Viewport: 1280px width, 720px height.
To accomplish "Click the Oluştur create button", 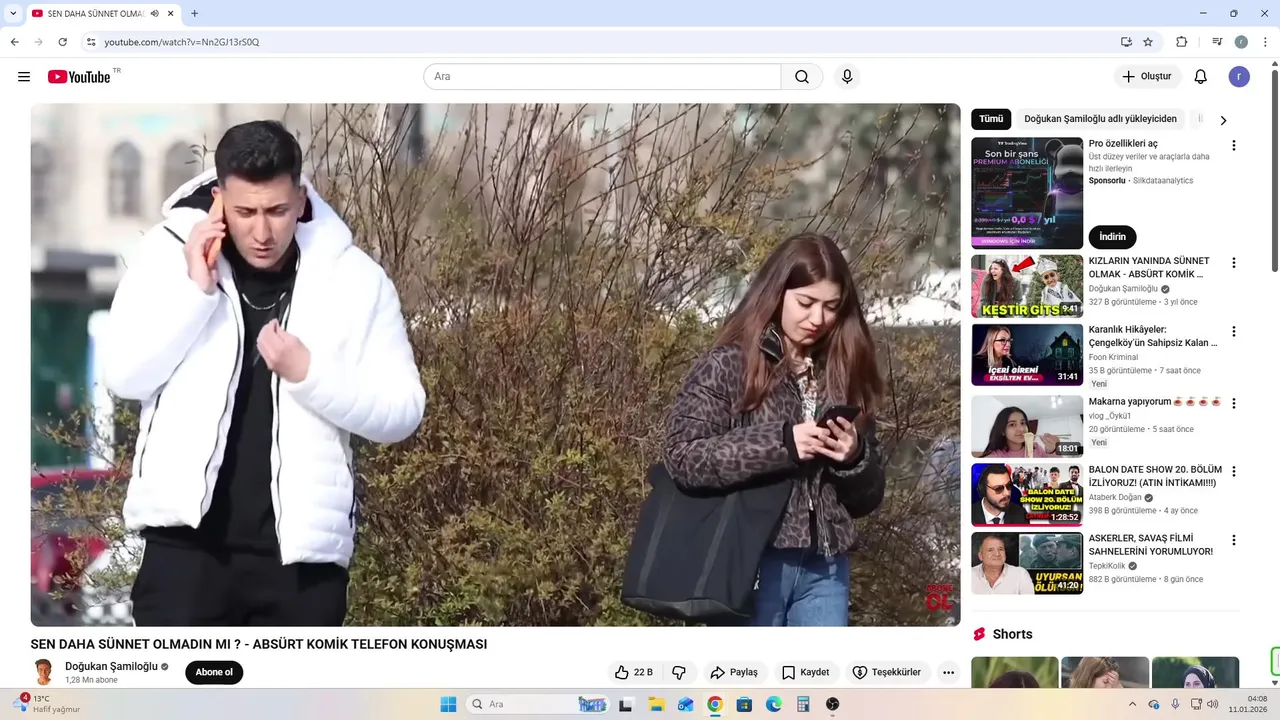I will 1147,77.
